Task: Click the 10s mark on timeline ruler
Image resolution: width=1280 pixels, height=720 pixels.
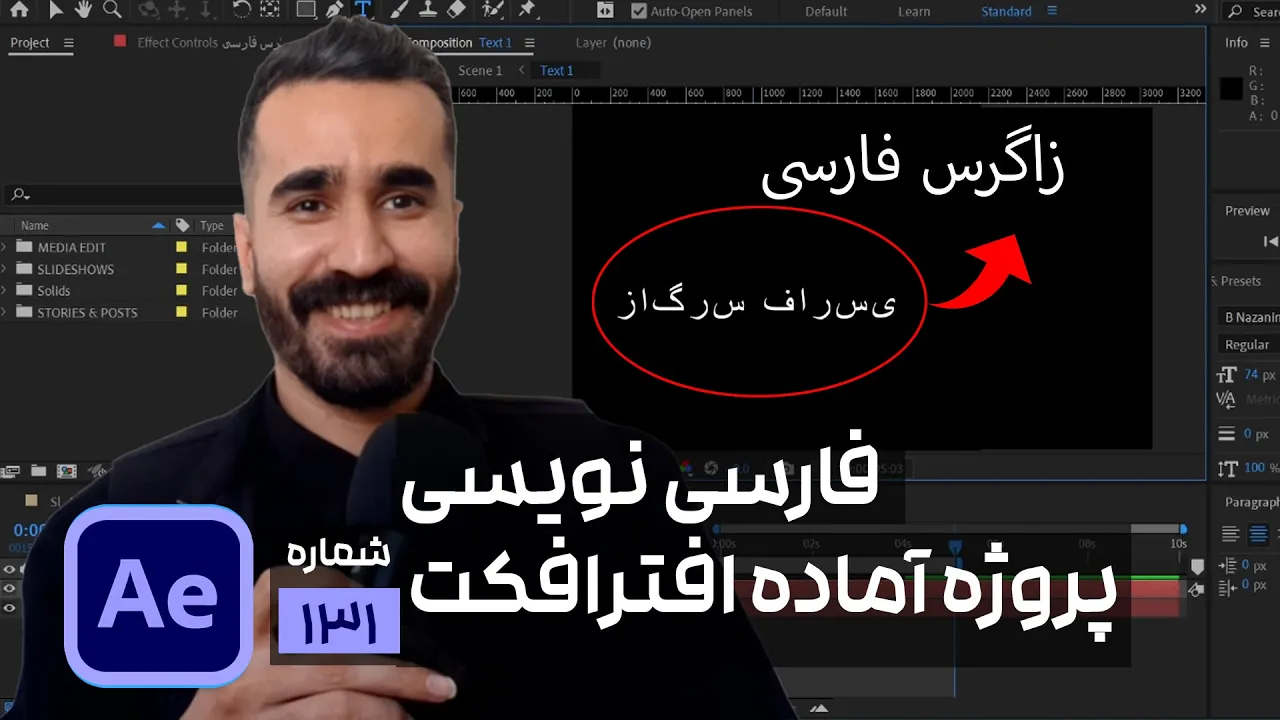Action: point(1179,544)
